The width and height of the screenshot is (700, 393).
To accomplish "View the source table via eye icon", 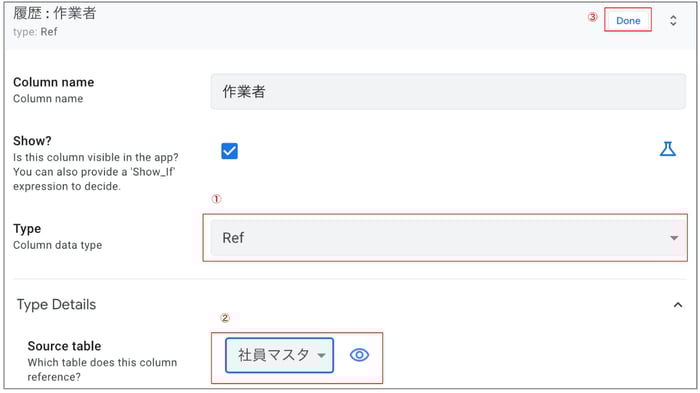I will tap(359, 355).
